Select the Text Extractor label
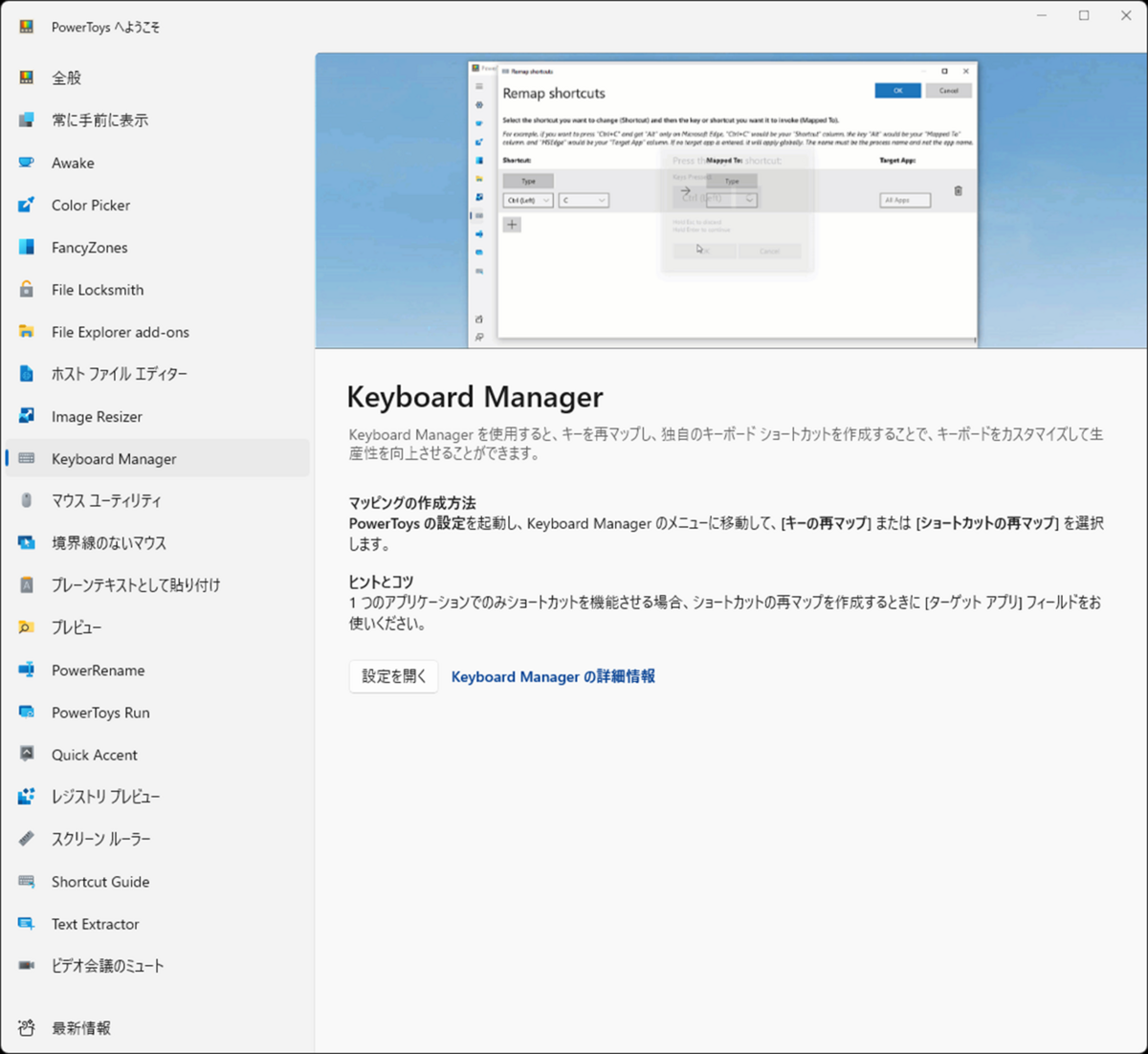Screen dimensions: 1148x1054 [96, 924]
